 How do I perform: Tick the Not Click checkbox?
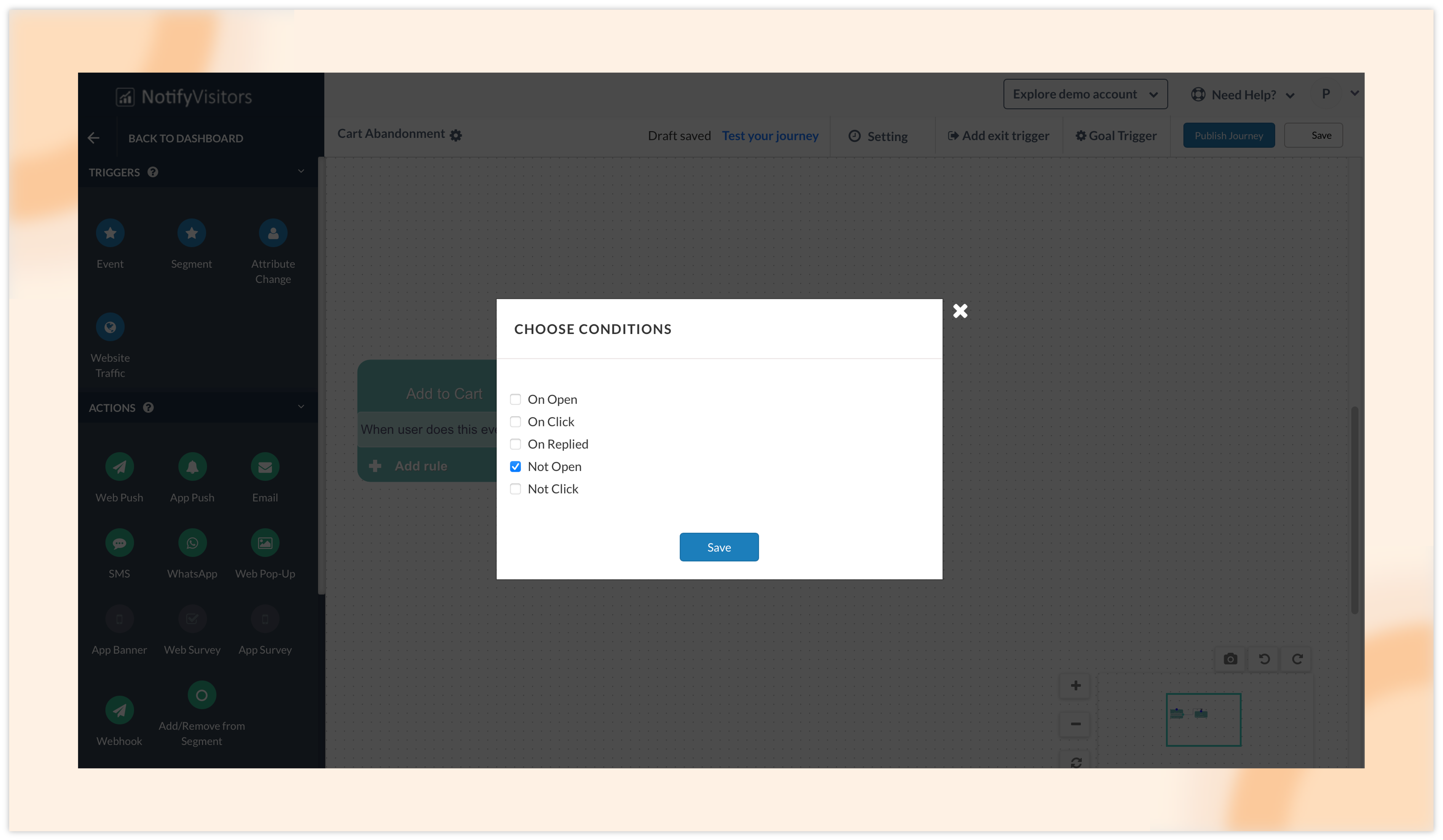tap(515, 489)
